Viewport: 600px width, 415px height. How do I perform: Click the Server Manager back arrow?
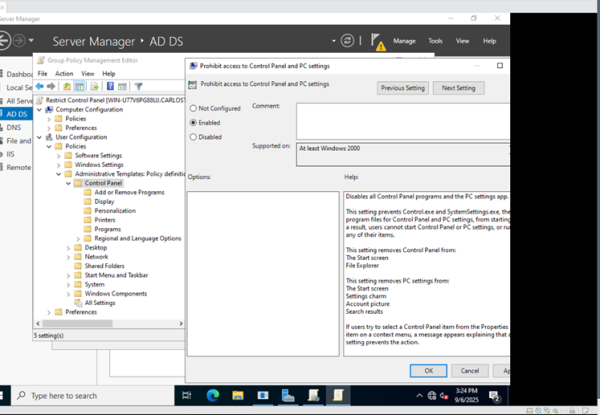[x=5, y=41]
